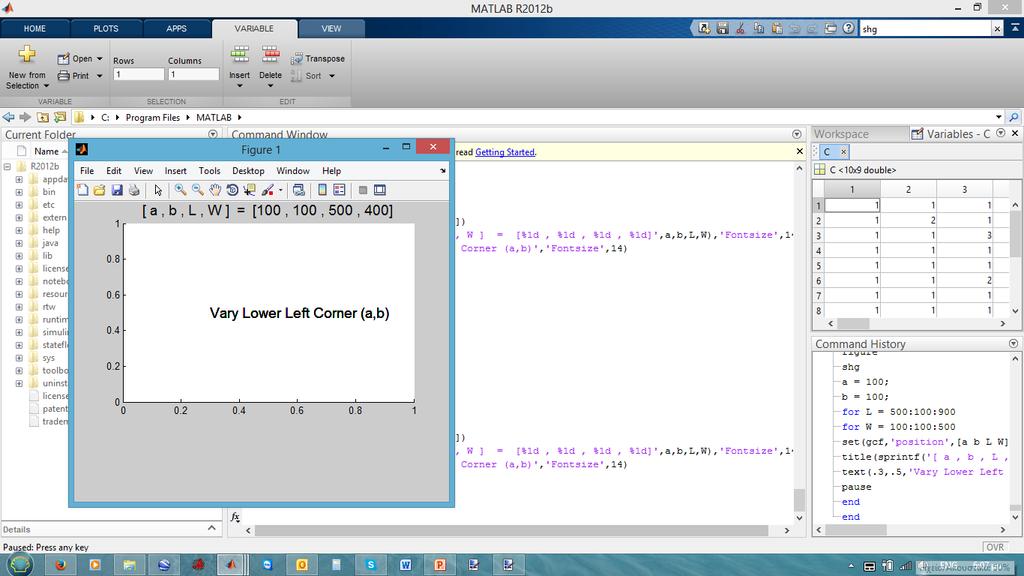
Task: Collapse the R2012b tree node
Action: 7,167
